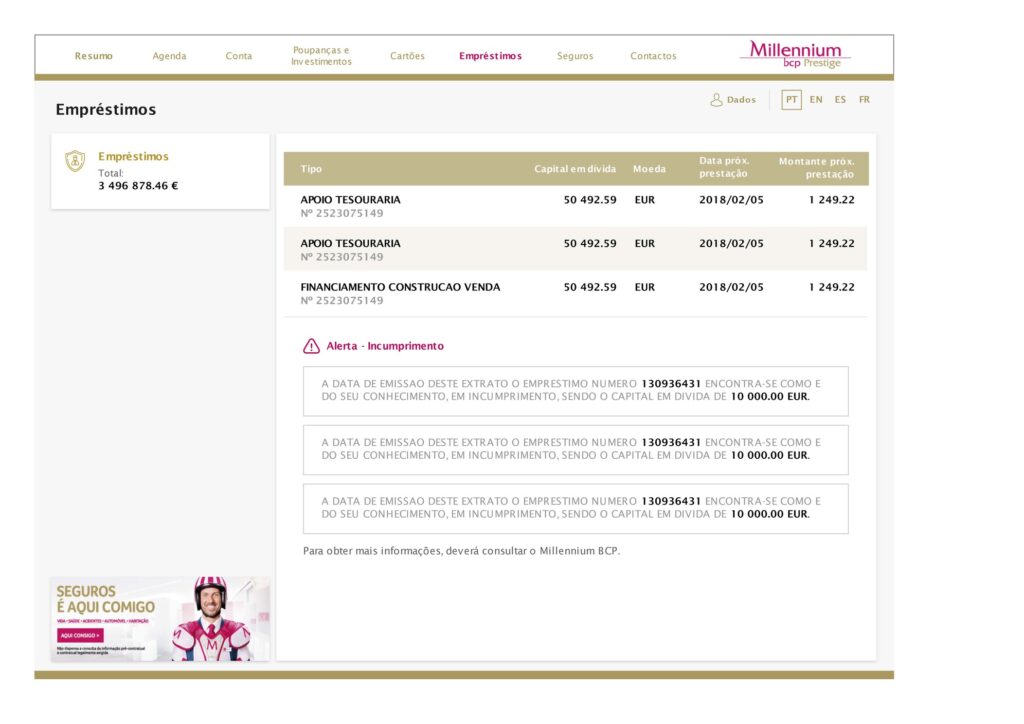Select the PT language option
1024x724 pixels.
[x=789, y=99]
